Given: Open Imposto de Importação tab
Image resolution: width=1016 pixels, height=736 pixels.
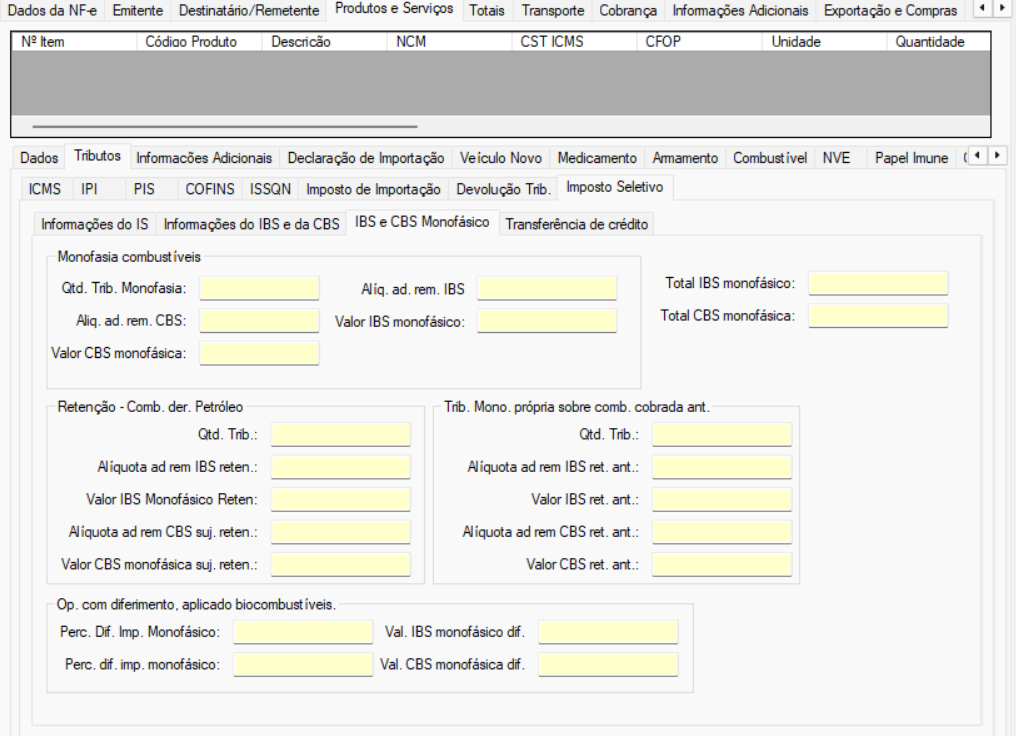Looking at the screenshot, I should tap(373, 189).
